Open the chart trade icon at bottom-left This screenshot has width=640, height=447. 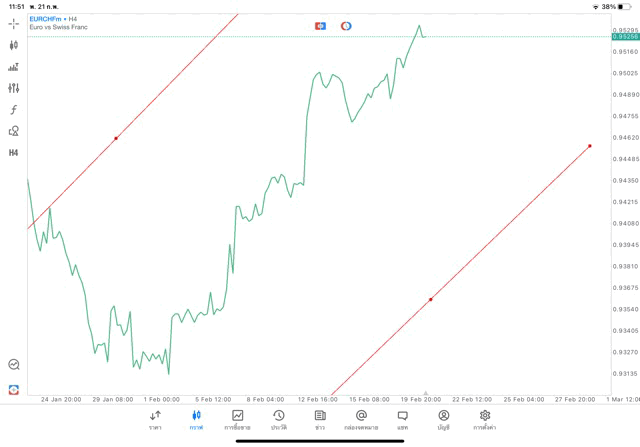point(14,365)
